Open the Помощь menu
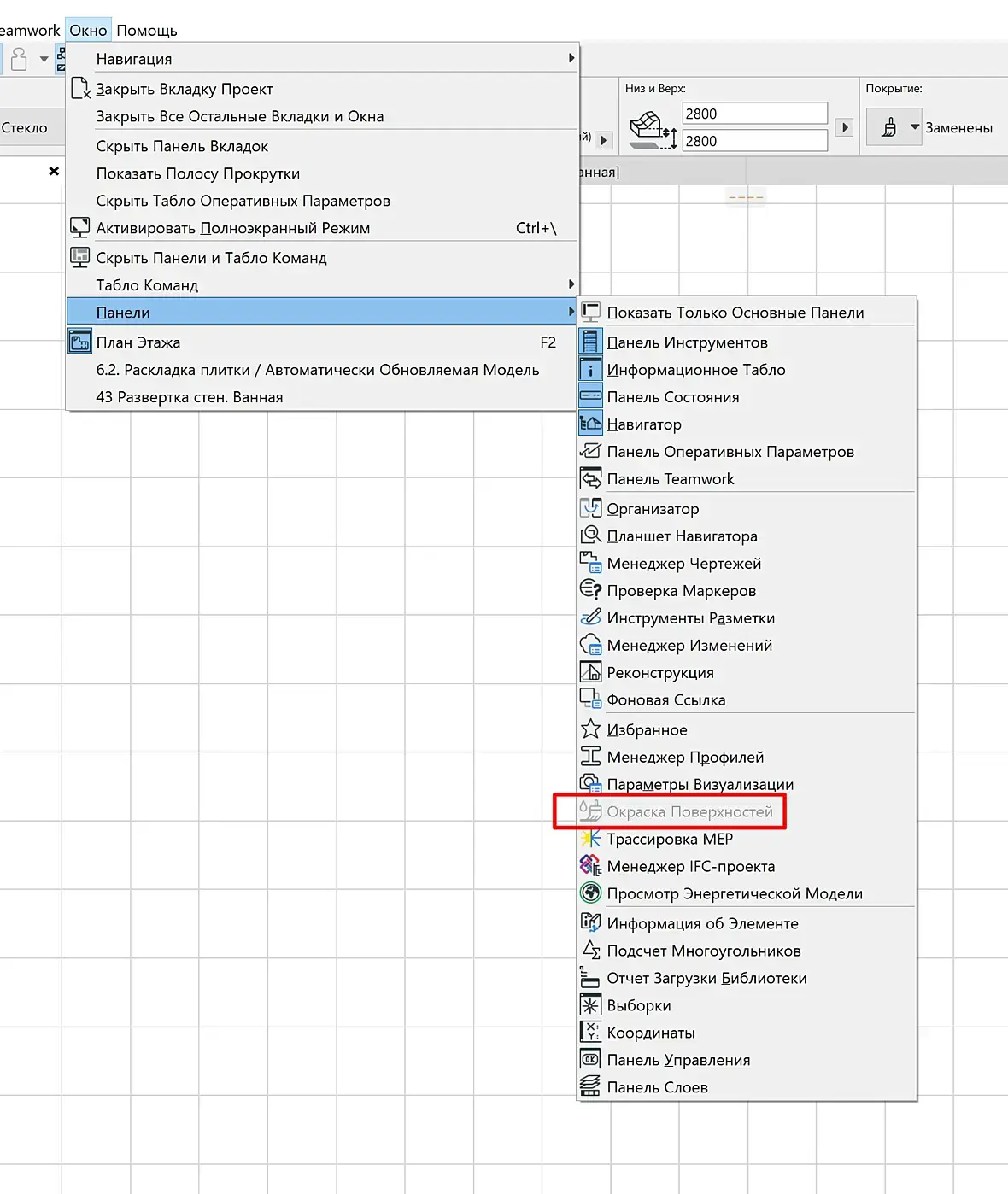The height and width of the screenshot is (1194, 1008). (147, 31)
